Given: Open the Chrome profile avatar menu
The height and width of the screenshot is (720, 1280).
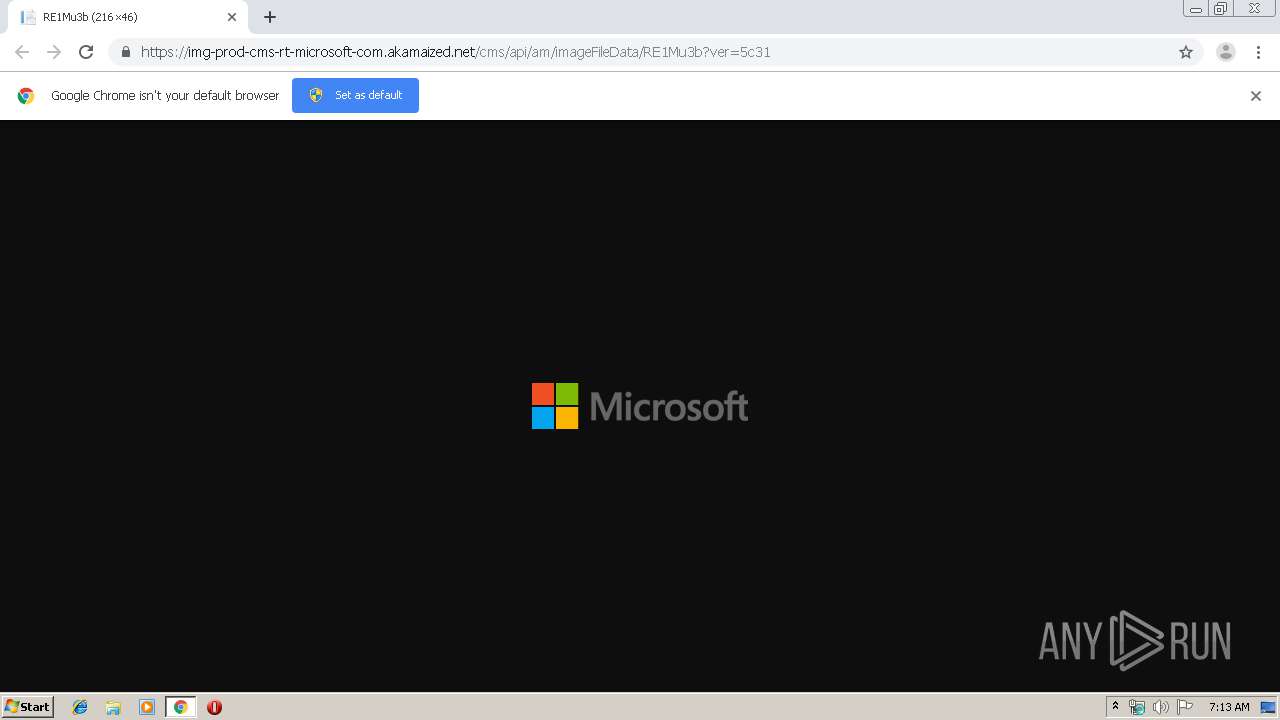Looking at the screenshot, I should (x=1226, y=52).
